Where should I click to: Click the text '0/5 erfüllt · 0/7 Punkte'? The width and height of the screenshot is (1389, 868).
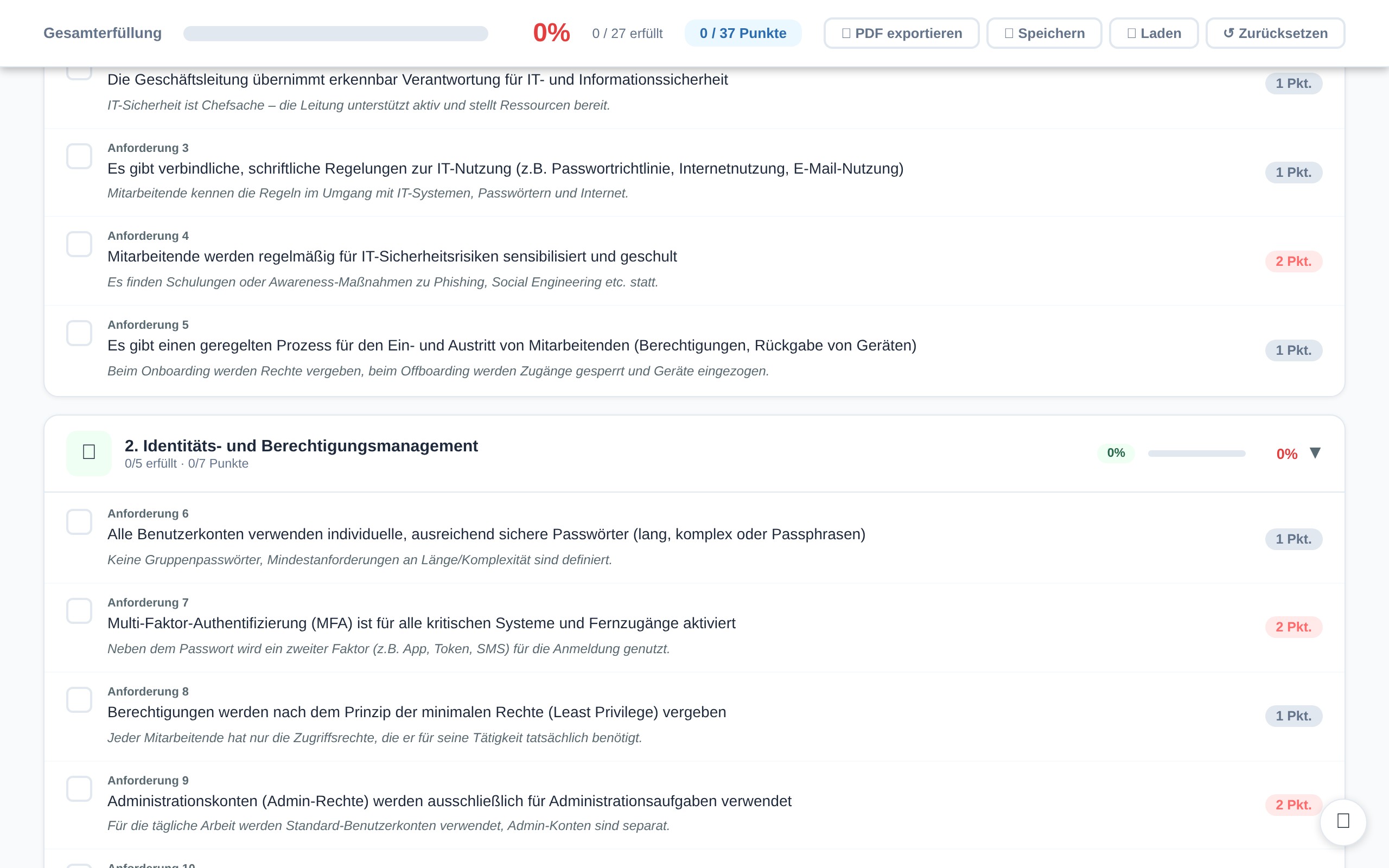(x=187, y=464)
